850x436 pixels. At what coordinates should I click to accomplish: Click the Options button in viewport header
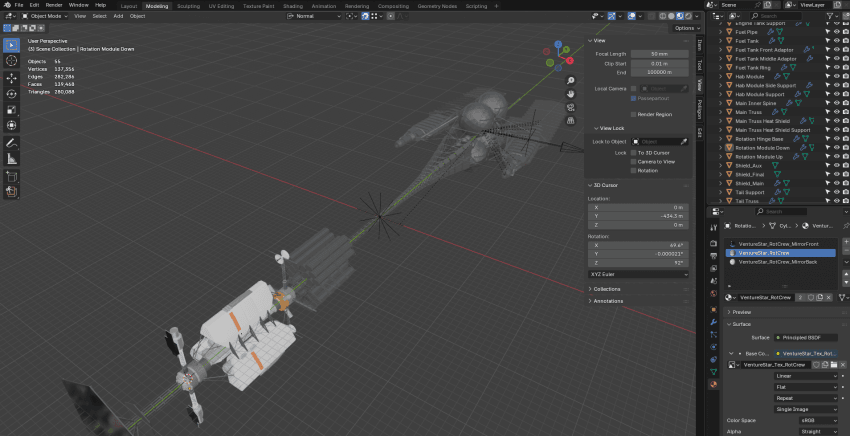[x=684, y=28]
